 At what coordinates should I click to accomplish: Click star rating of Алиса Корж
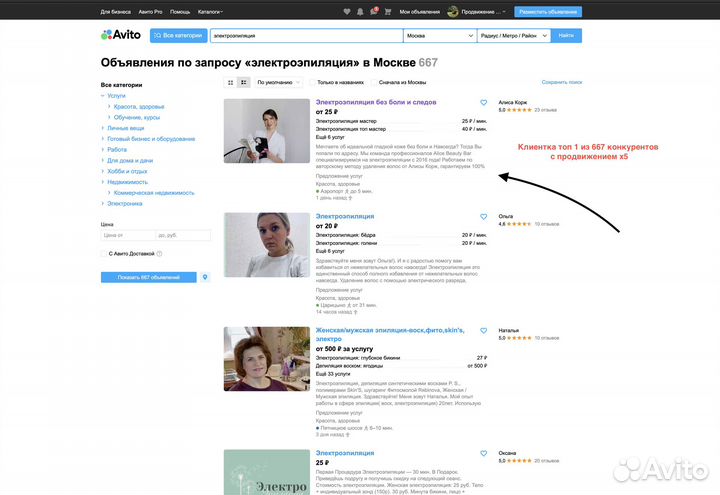tap(519, 110)
